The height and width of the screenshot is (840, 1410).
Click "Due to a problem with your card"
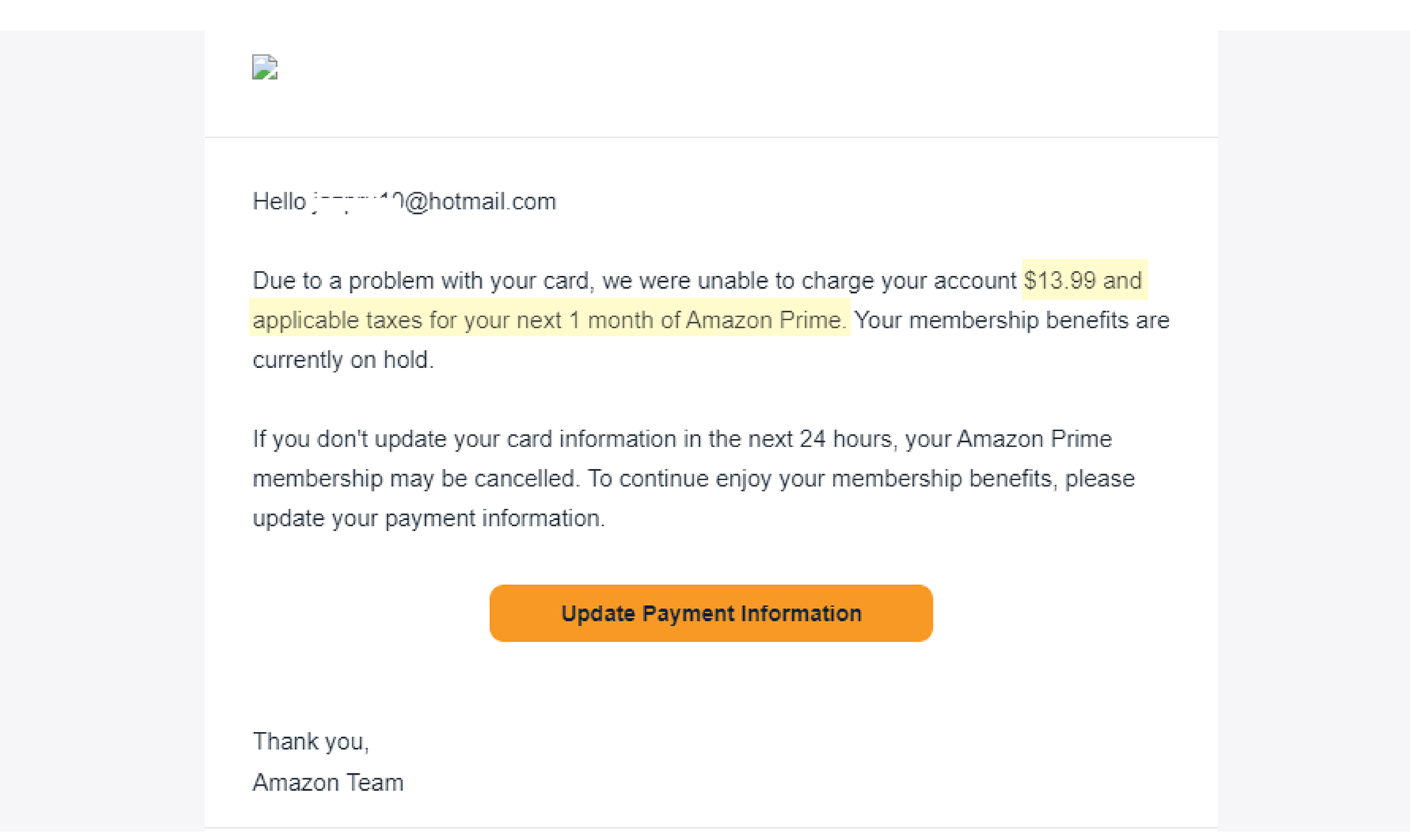point(422,280)
